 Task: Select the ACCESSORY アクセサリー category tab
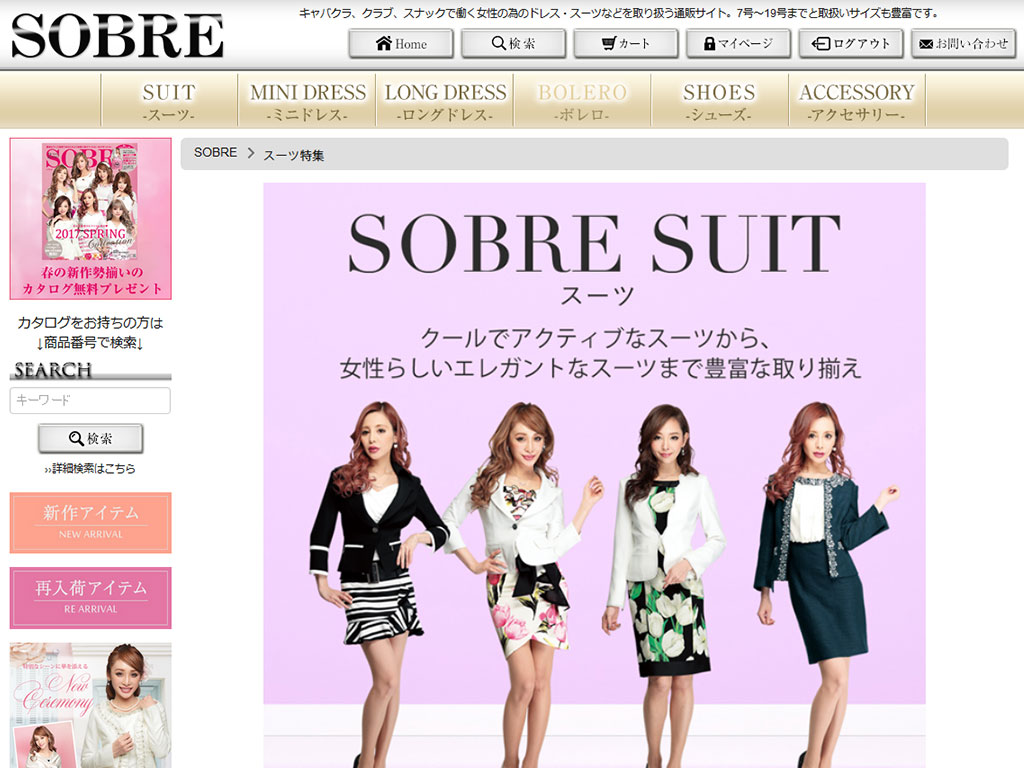(857, 100)
